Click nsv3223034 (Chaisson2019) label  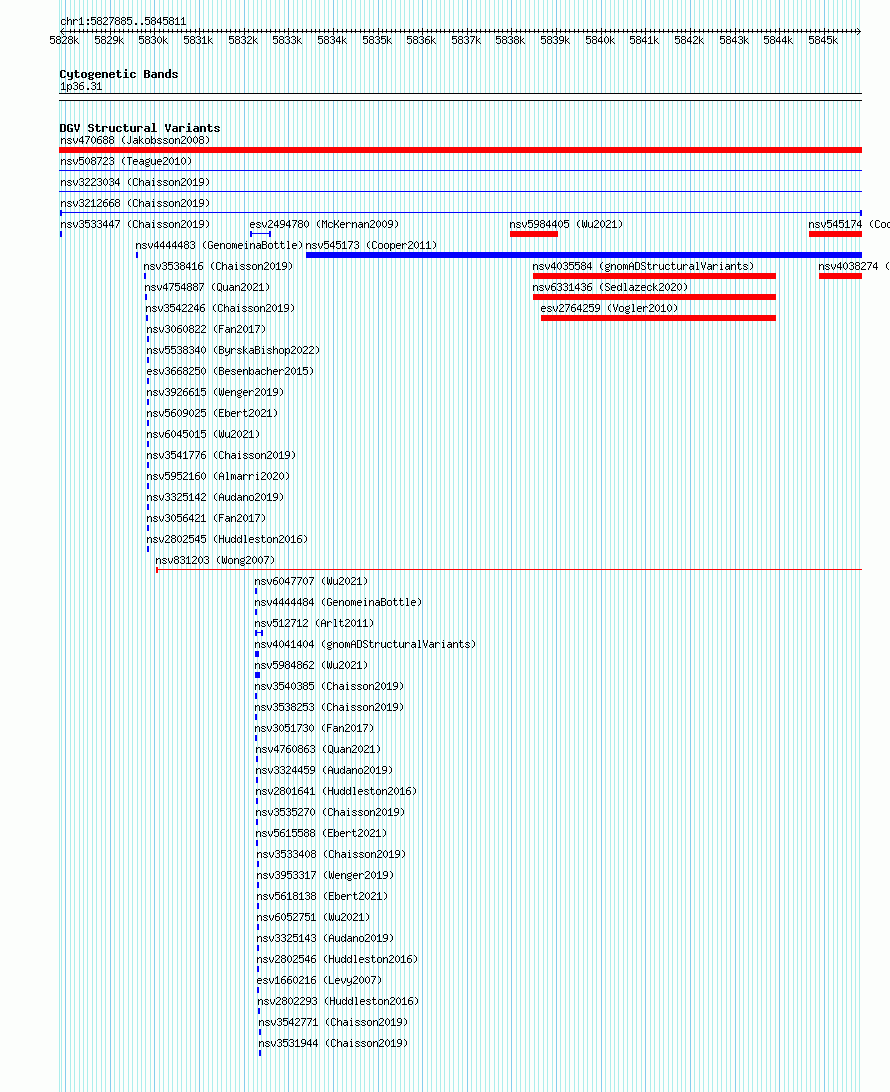134,182
